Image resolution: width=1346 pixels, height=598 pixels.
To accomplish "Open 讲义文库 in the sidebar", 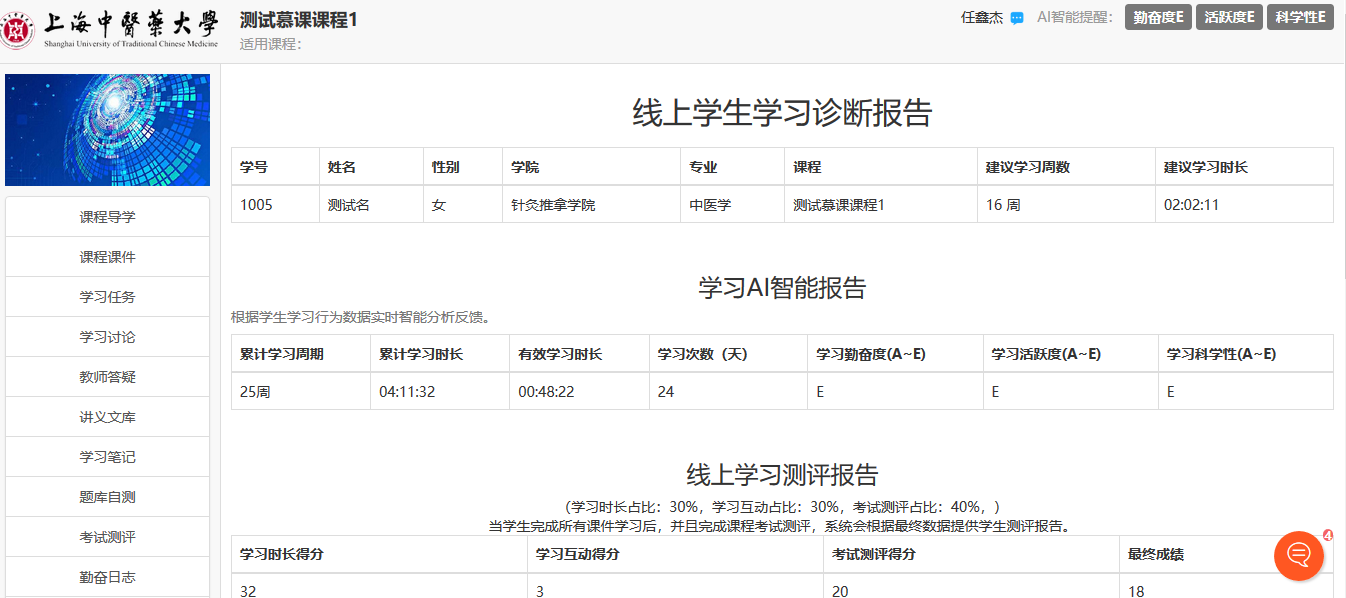I will coord(108,417).
